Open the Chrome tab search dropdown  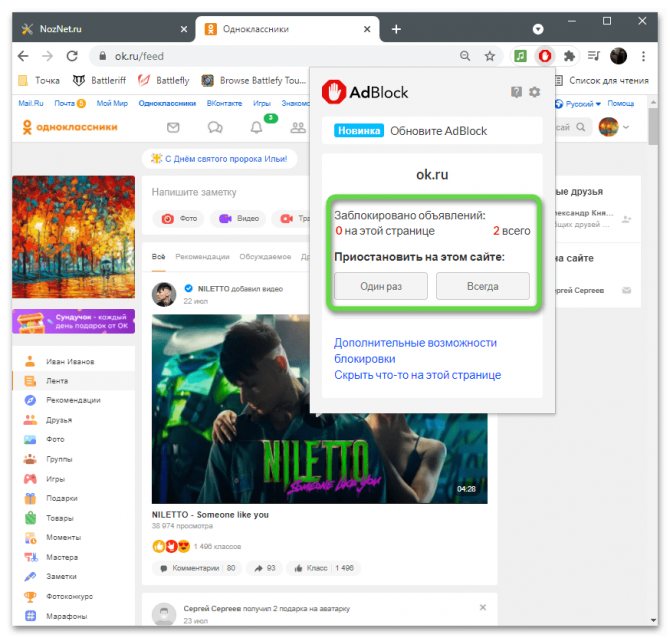point(538,29)
